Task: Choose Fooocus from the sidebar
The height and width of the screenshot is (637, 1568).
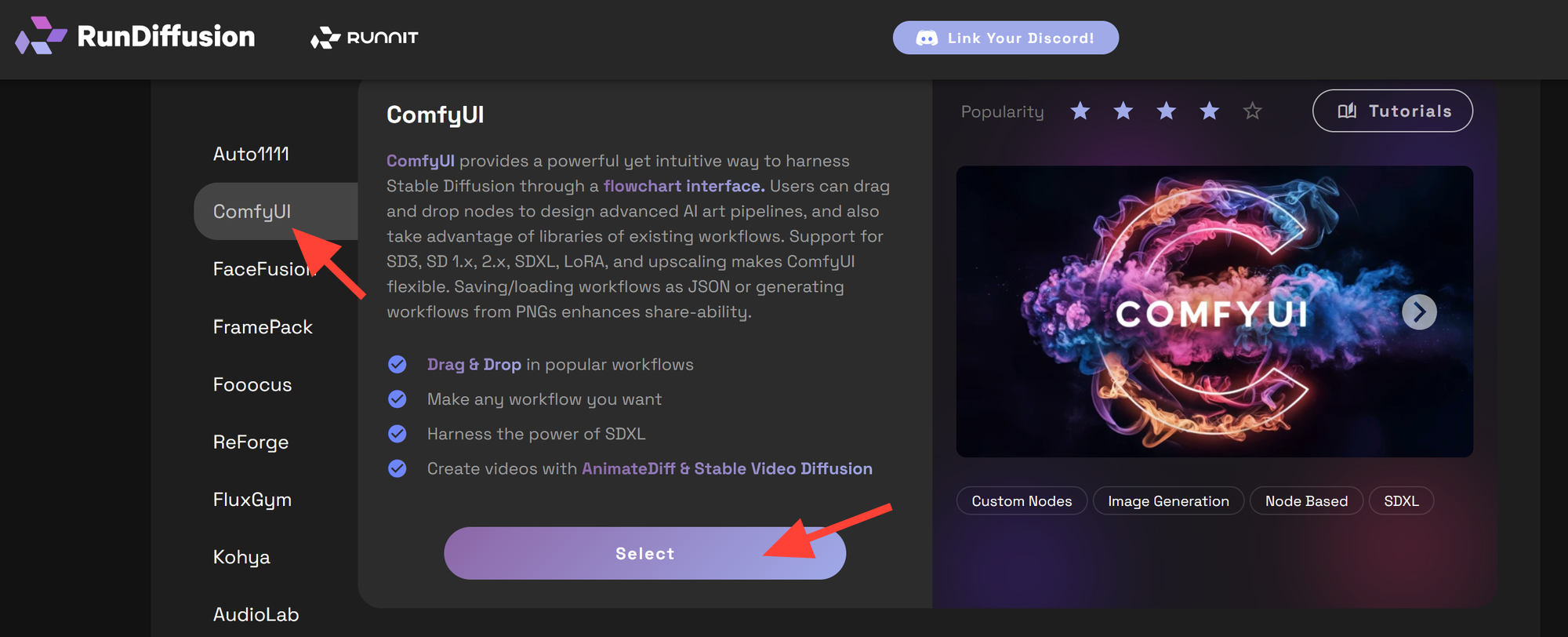Action: click(x=252, y=384)
